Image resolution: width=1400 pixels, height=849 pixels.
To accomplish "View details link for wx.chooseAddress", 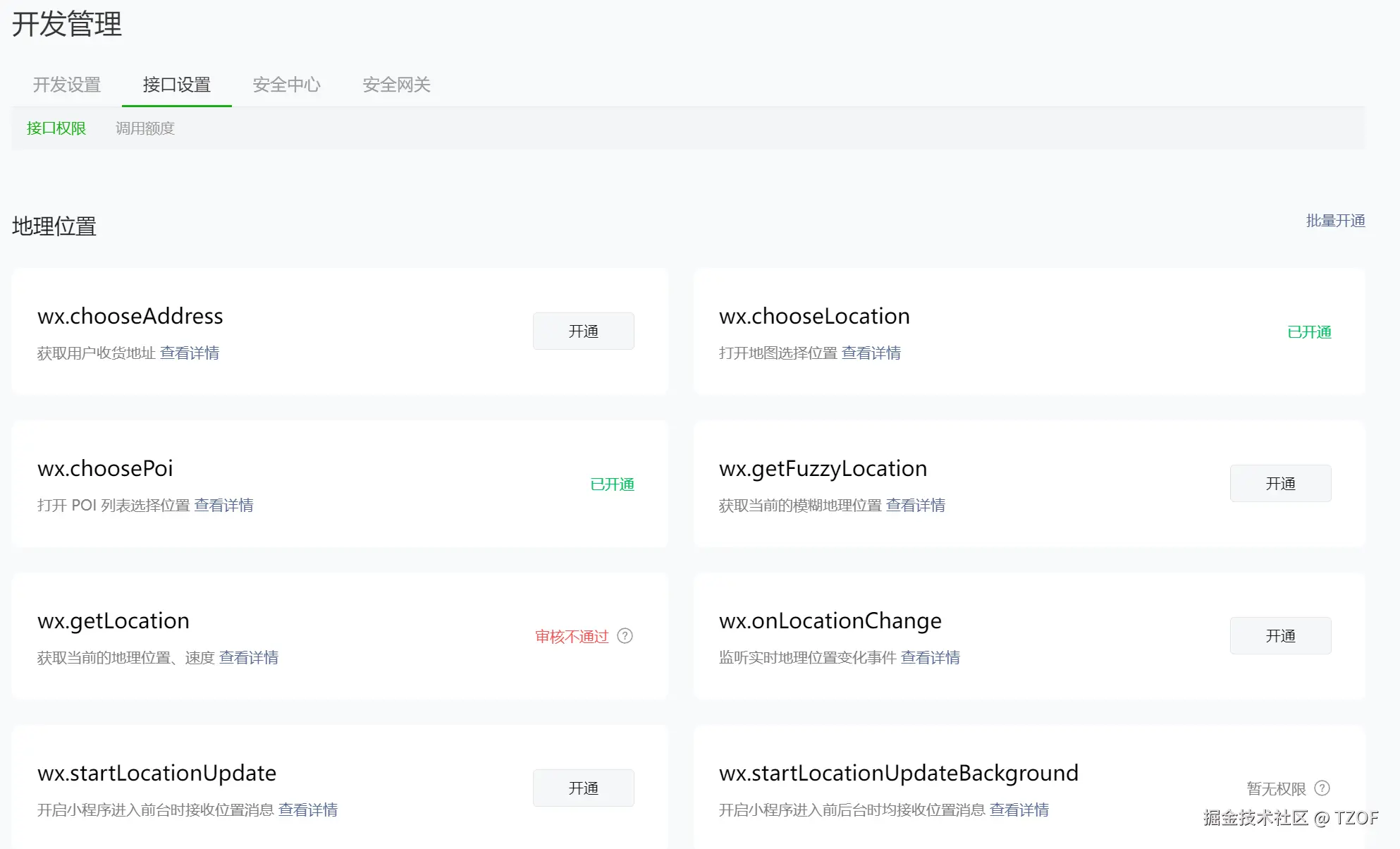I will pyautogui.click(x=190, y=353).
